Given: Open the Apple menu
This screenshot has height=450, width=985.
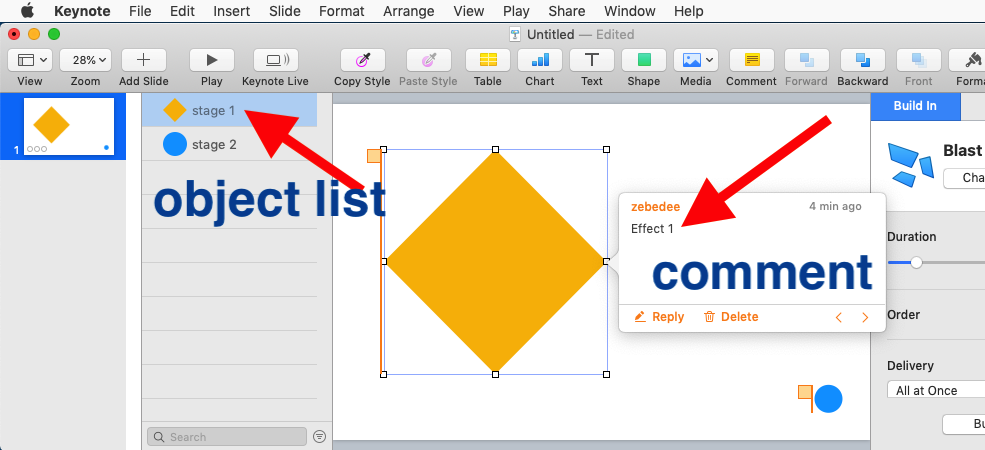Looking at the screenshot, I should [x=27, y=11].
